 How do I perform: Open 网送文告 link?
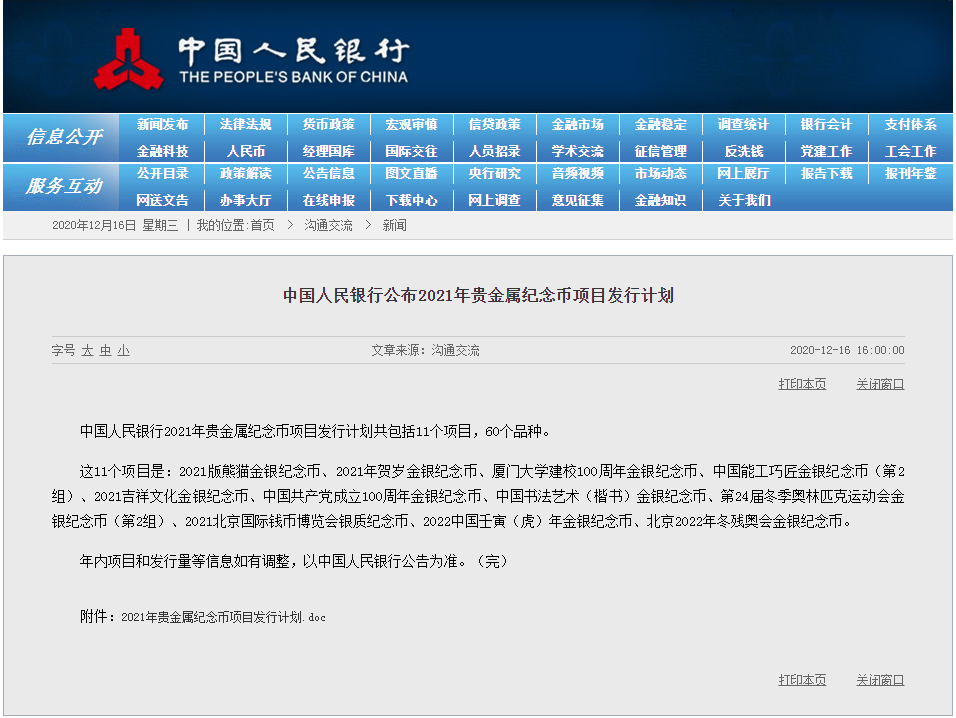click(162, 201)
